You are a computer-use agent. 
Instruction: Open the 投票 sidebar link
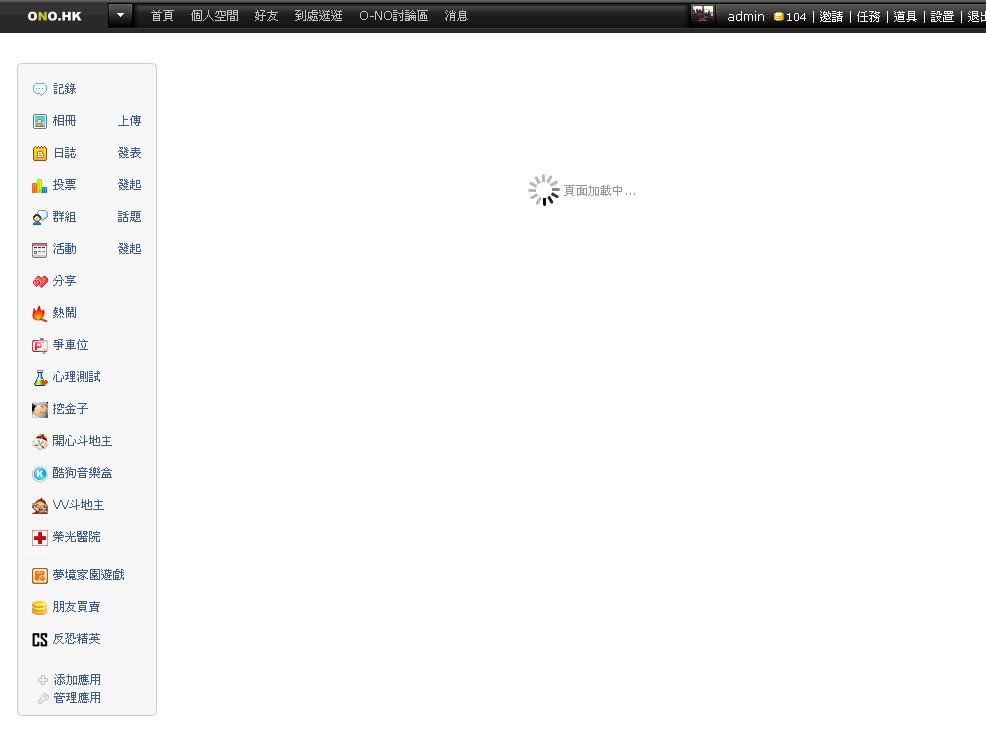coord(64,185)
